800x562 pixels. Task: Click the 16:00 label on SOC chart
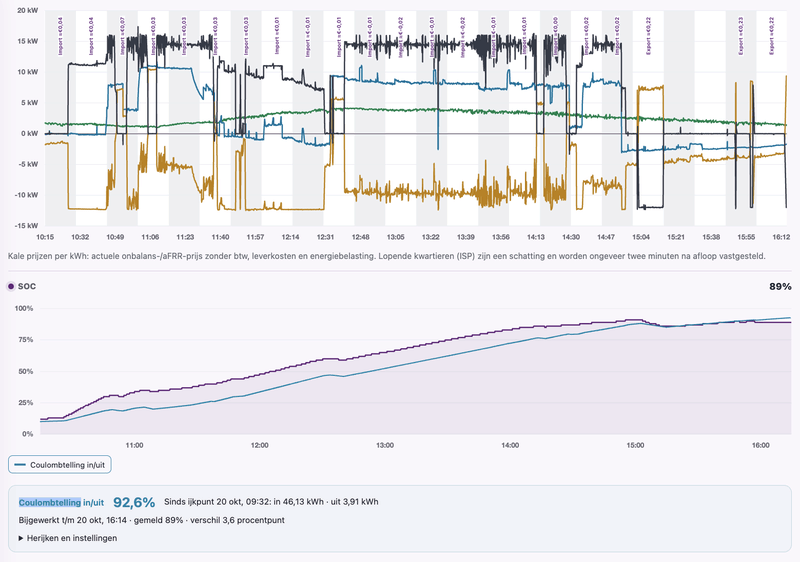[760, 445]
